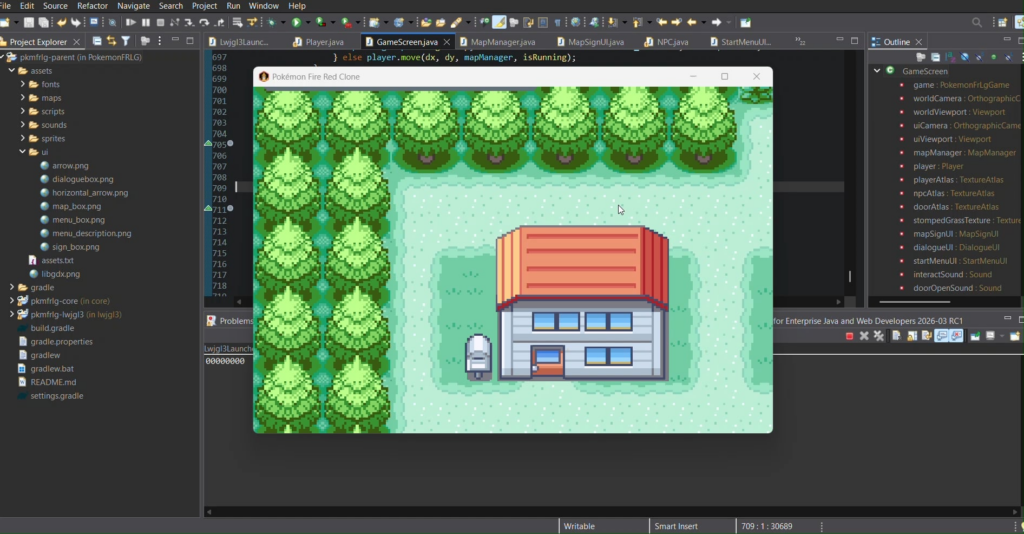
Task: Show the hidden editor tabs list
Action: (800, 42)
